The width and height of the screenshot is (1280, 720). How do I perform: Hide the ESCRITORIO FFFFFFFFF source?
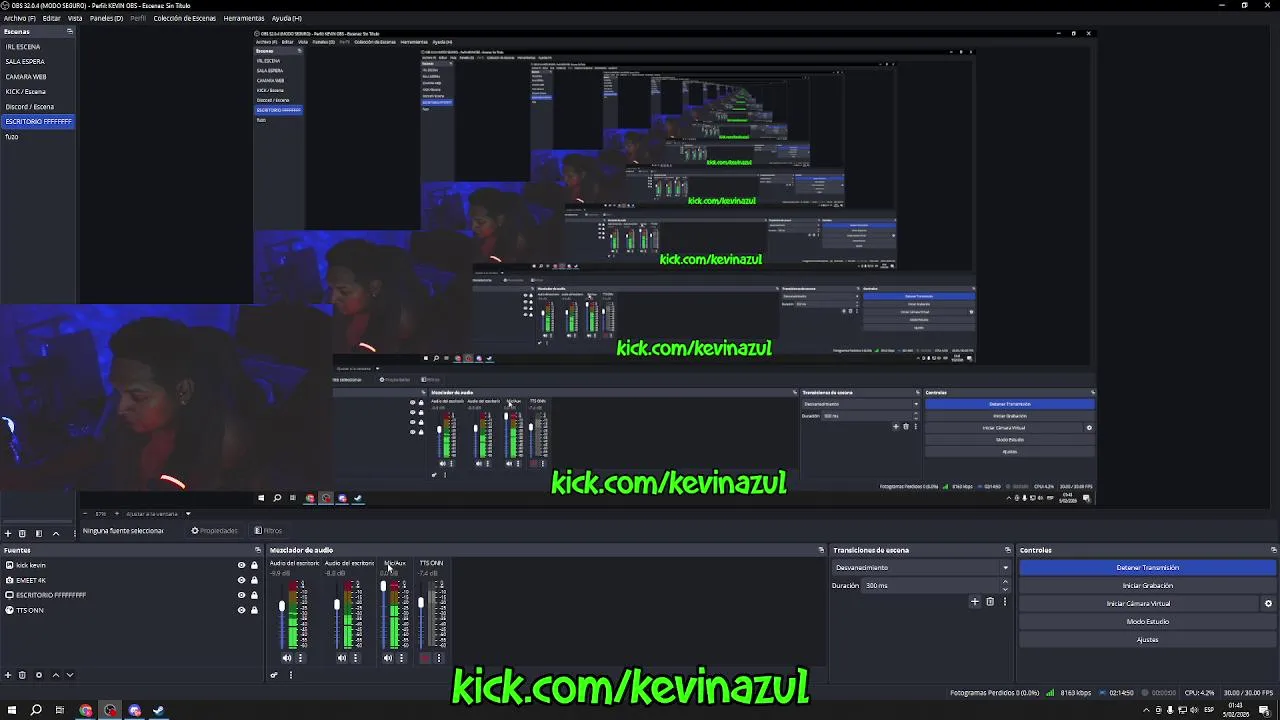click(x=241, y=595)
